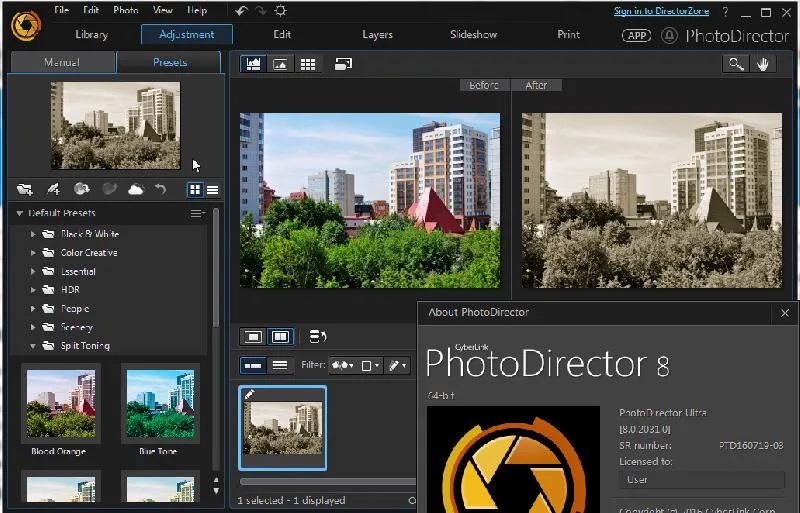Screen dimensions: 800x513
Task: Switch to the Layers module tab
Action: (x=377, y=35)
